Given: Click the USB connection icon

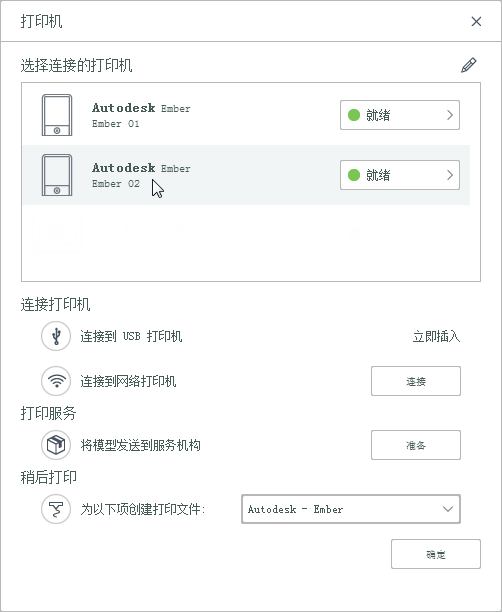Looking at the screenshot, I should [56, 336].
